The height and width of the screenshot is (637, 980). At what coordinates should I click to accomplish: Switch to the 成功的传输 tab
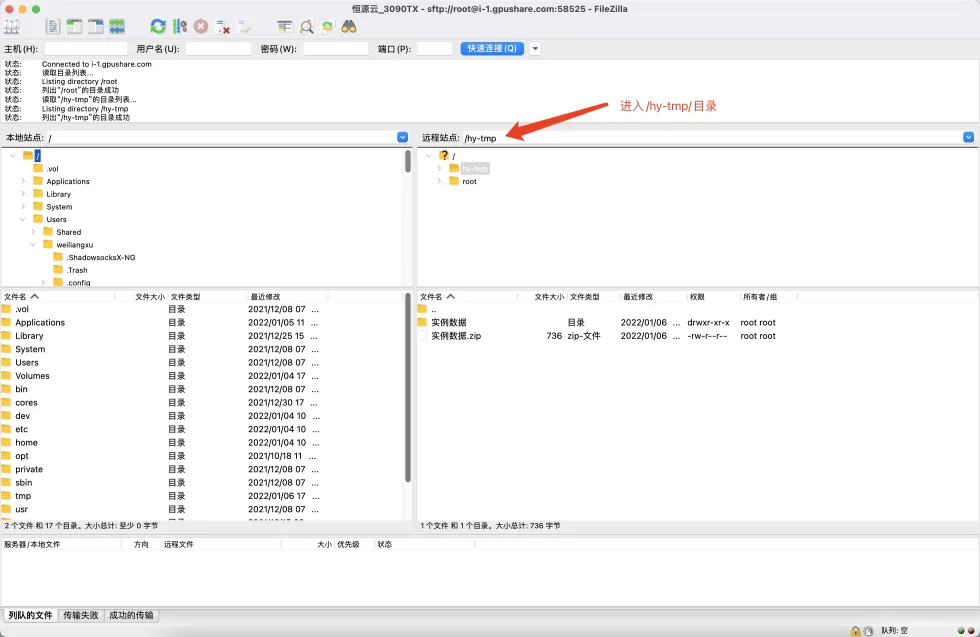click(x=131, y=615)
